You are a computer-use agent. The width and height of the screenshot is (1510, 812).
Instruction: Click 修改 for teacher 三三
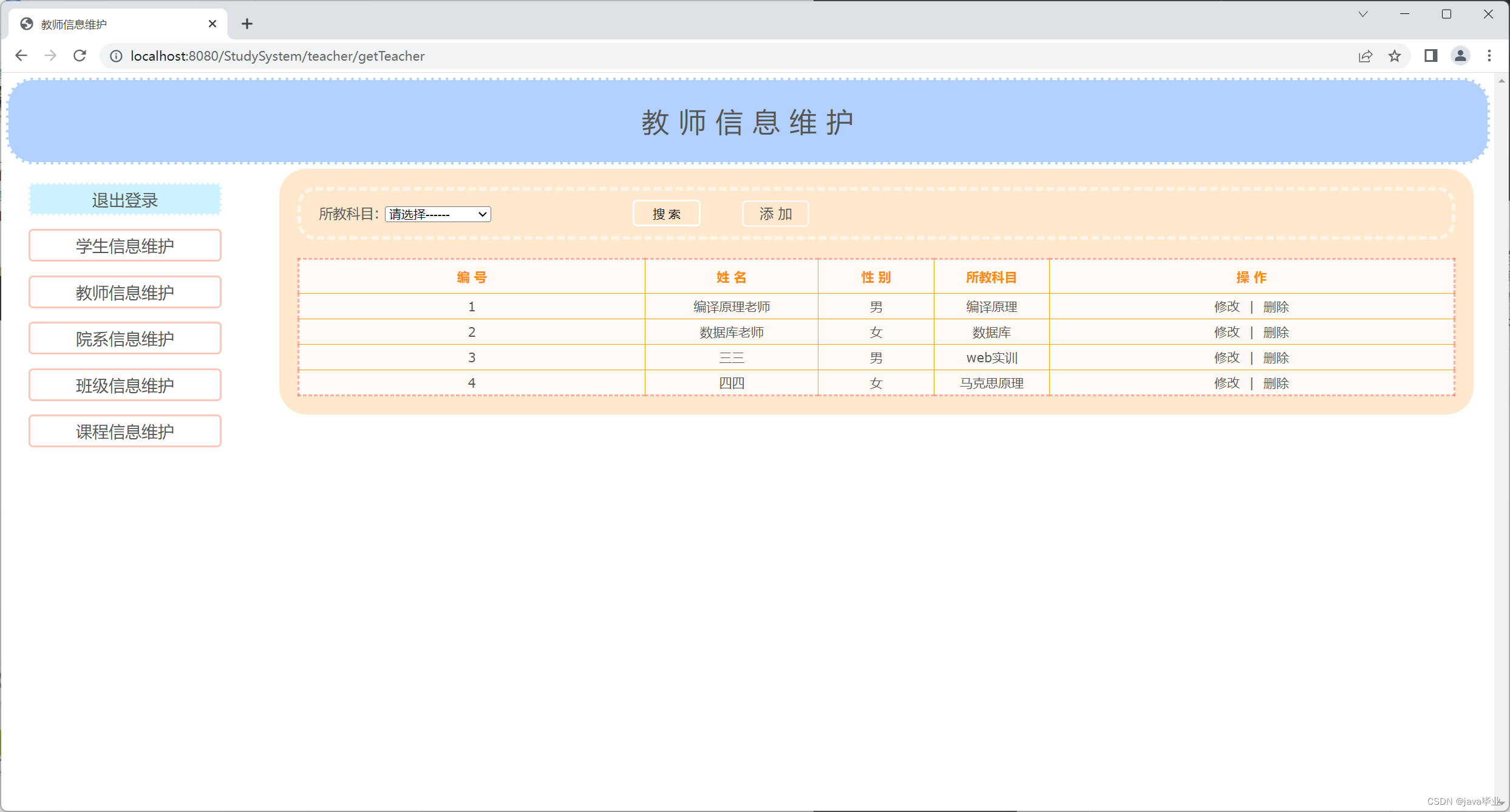1227,358
